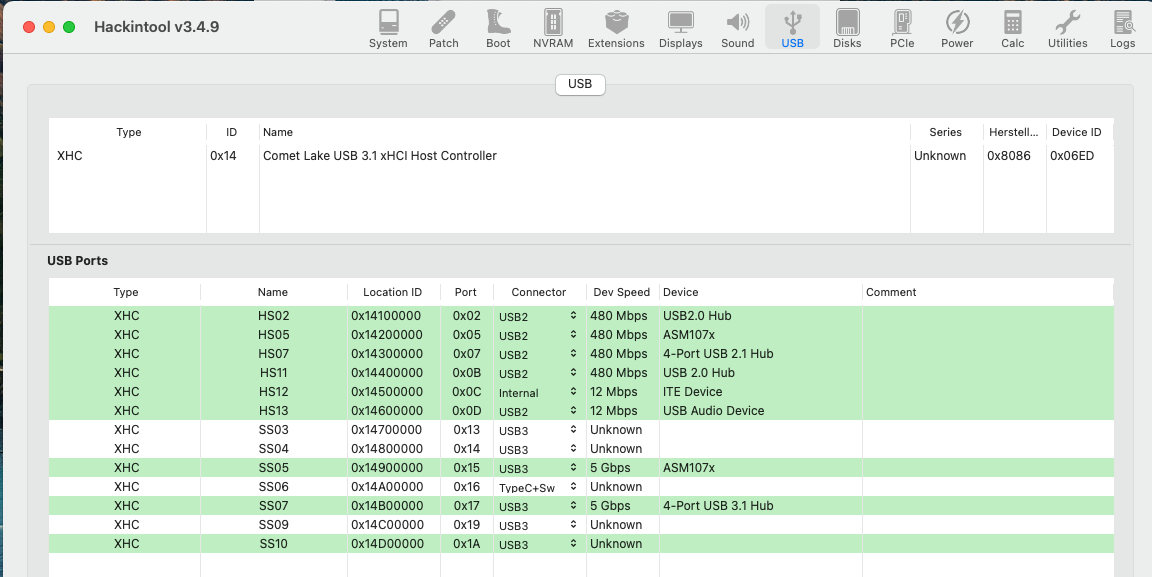
Task: Select the USB tab label
Action: (580, 84)
